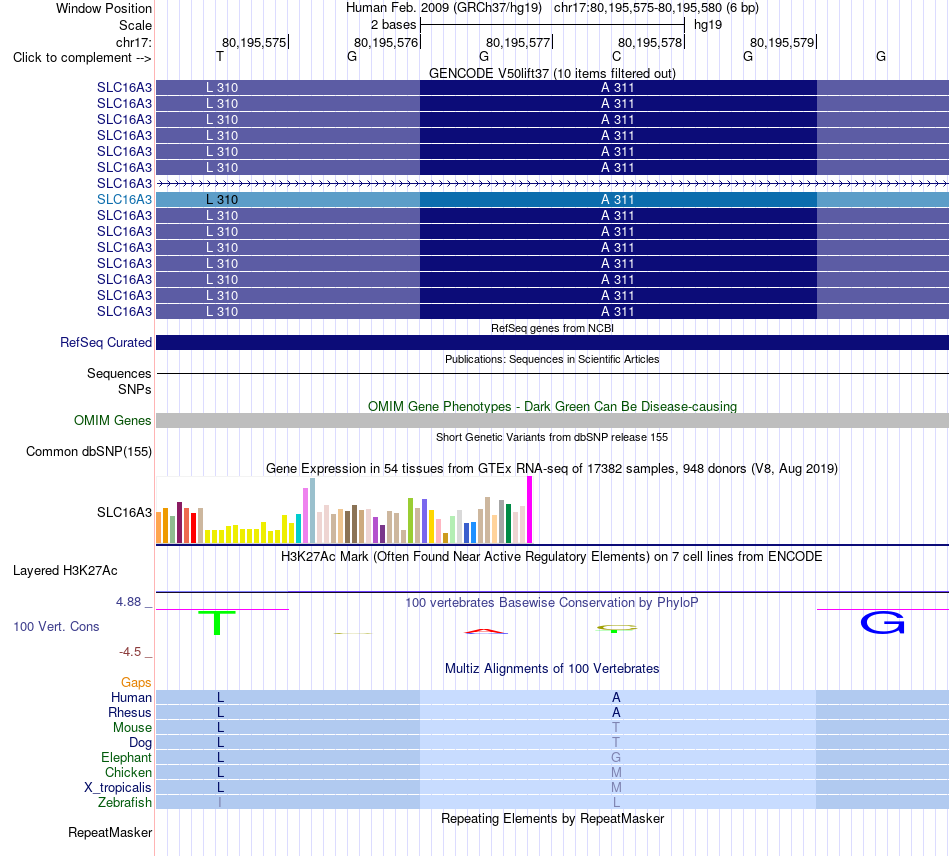Viewport: 950px width, 856px height.
Task: Click the T residue in Mouse row
Action: [616, 728]
